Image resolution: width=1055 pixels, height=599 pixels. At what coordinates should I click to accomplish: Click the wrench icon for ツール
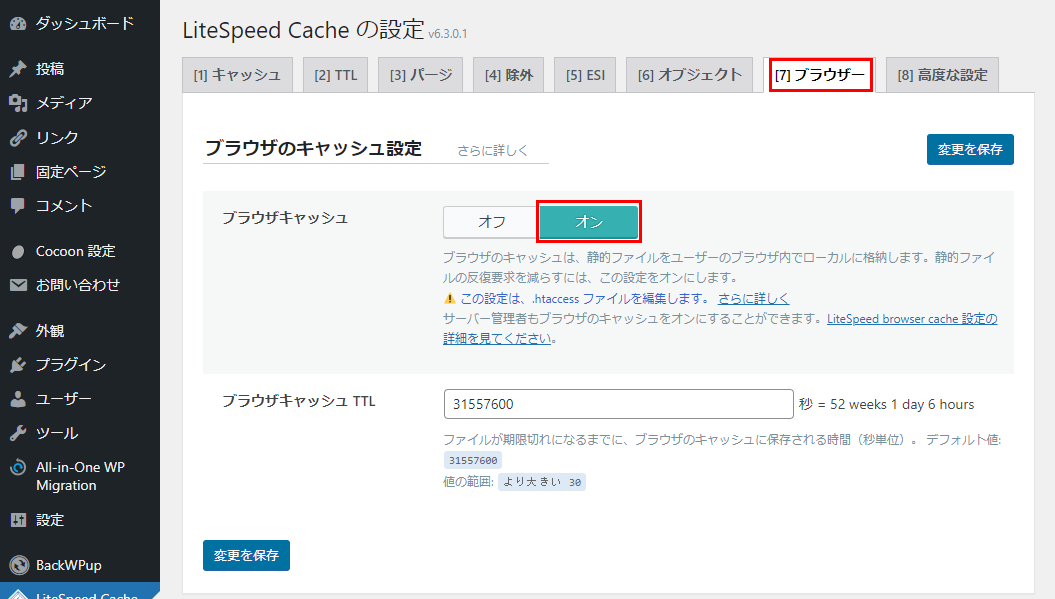click(x=18, y=433)
